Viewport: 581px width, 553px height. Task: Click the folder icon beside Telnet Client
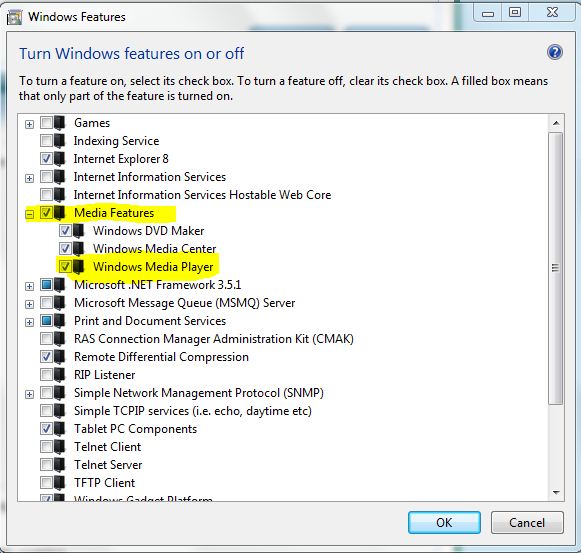point(60,447)
